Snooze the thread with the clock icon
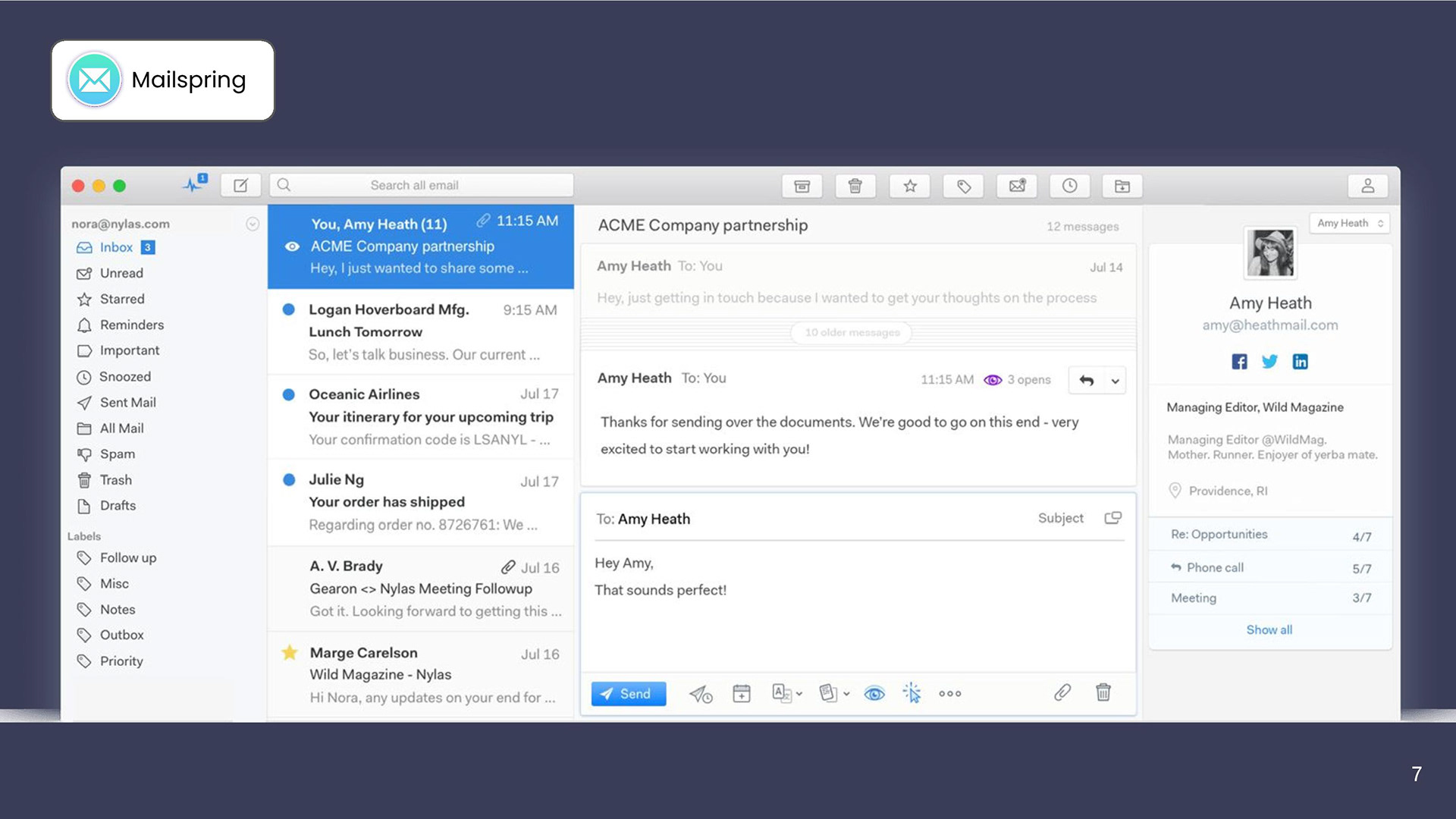 tap(1069, 186)
